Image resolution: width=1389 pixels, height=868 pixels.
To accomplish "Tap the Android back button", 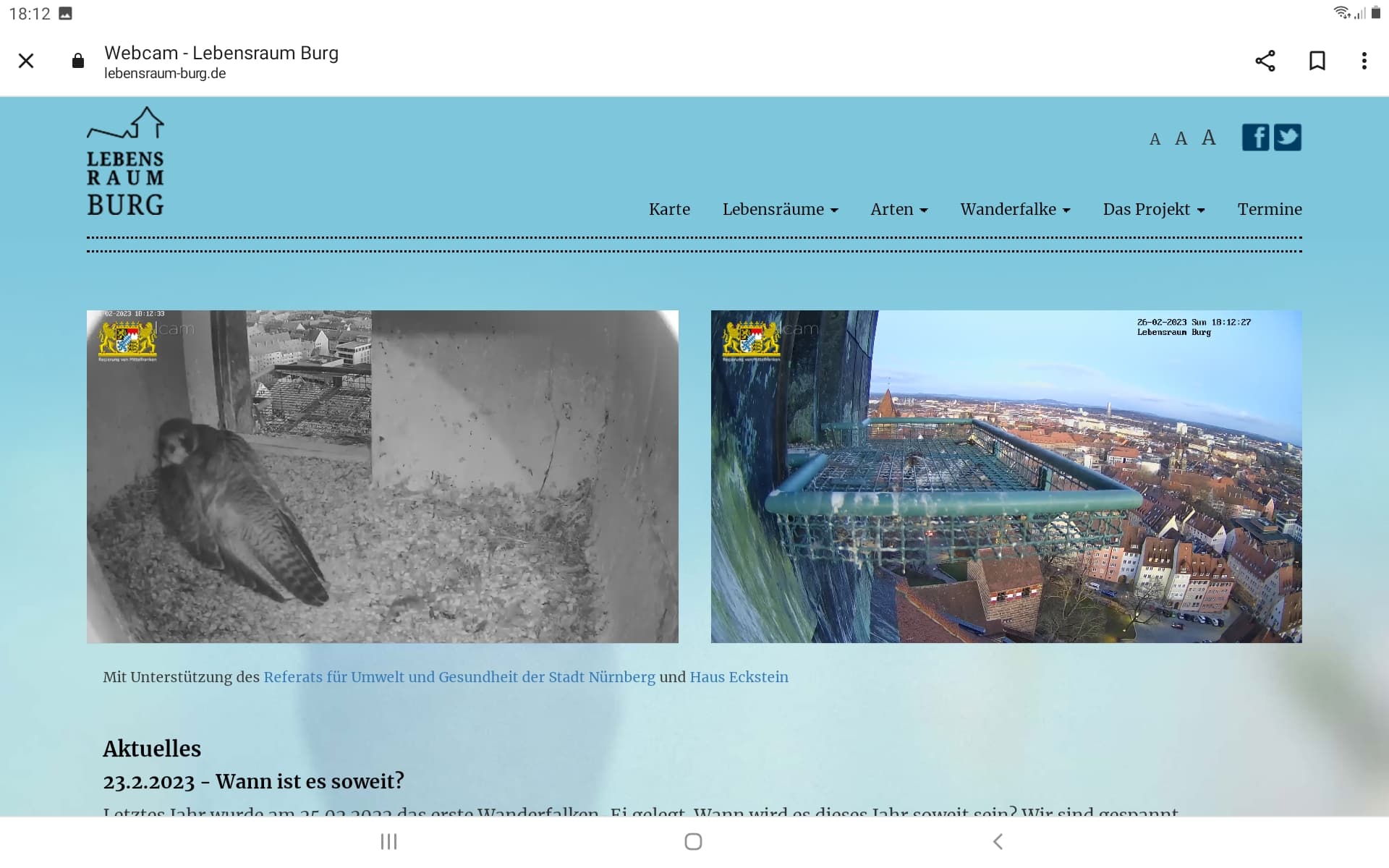I will (998, 841).
